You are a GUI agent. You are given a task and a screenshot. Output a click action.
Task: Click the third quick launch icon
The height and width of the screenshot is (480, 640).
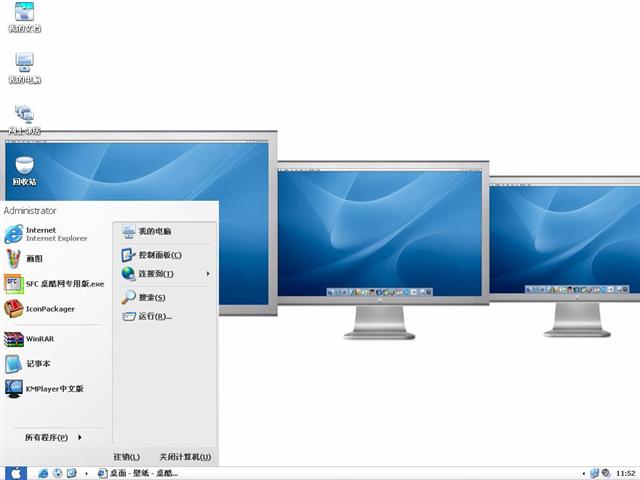pos(71,473)
